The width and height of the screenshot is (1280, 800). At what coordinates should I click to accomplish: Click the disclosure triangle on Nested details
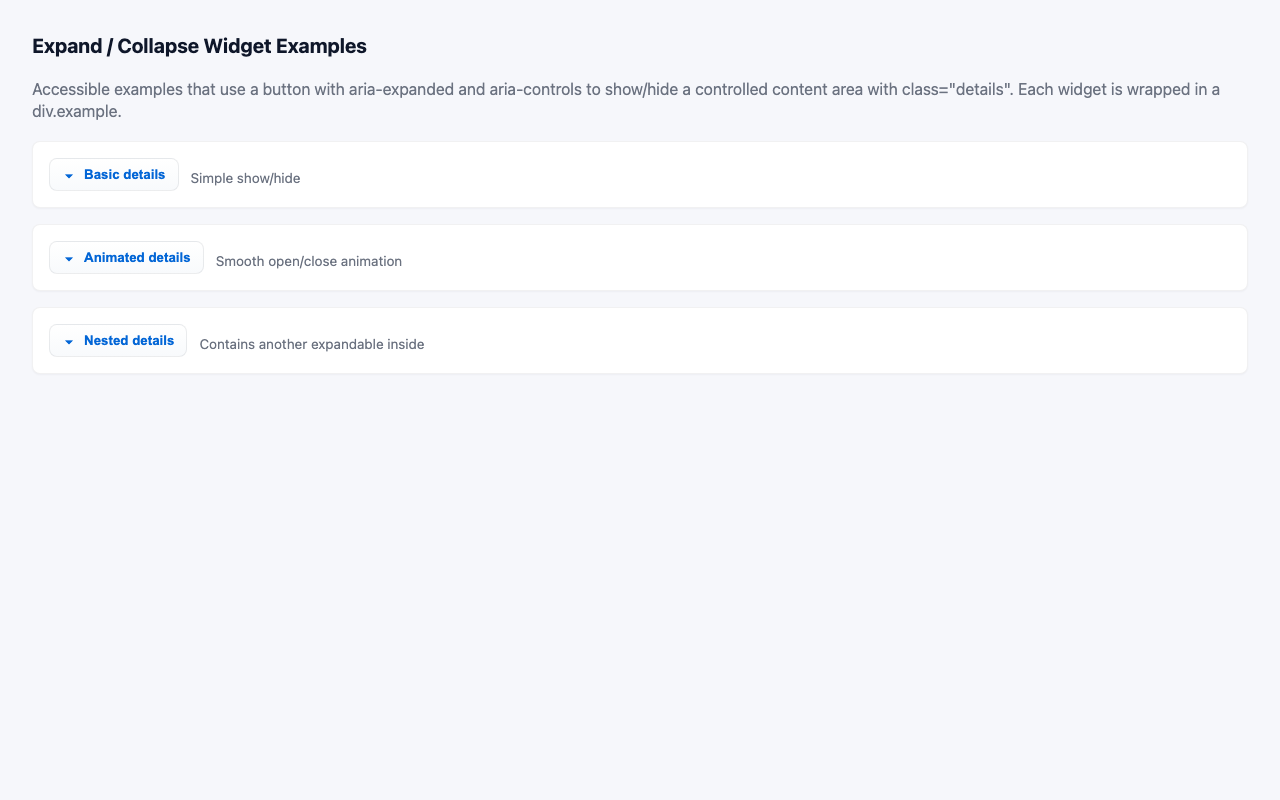pyautogui.click(x=68, y=341)
